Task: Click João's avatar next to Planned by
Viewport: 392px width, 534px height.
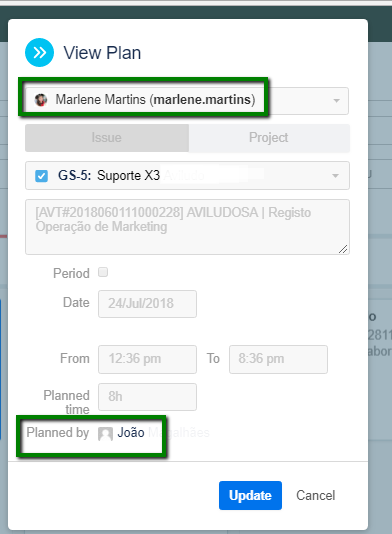Action: (105, 434)
